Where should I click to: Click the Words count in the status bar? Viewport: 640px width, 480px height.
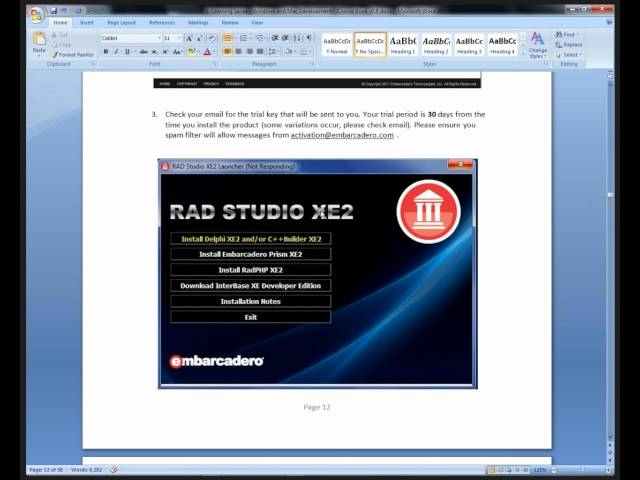87,470
